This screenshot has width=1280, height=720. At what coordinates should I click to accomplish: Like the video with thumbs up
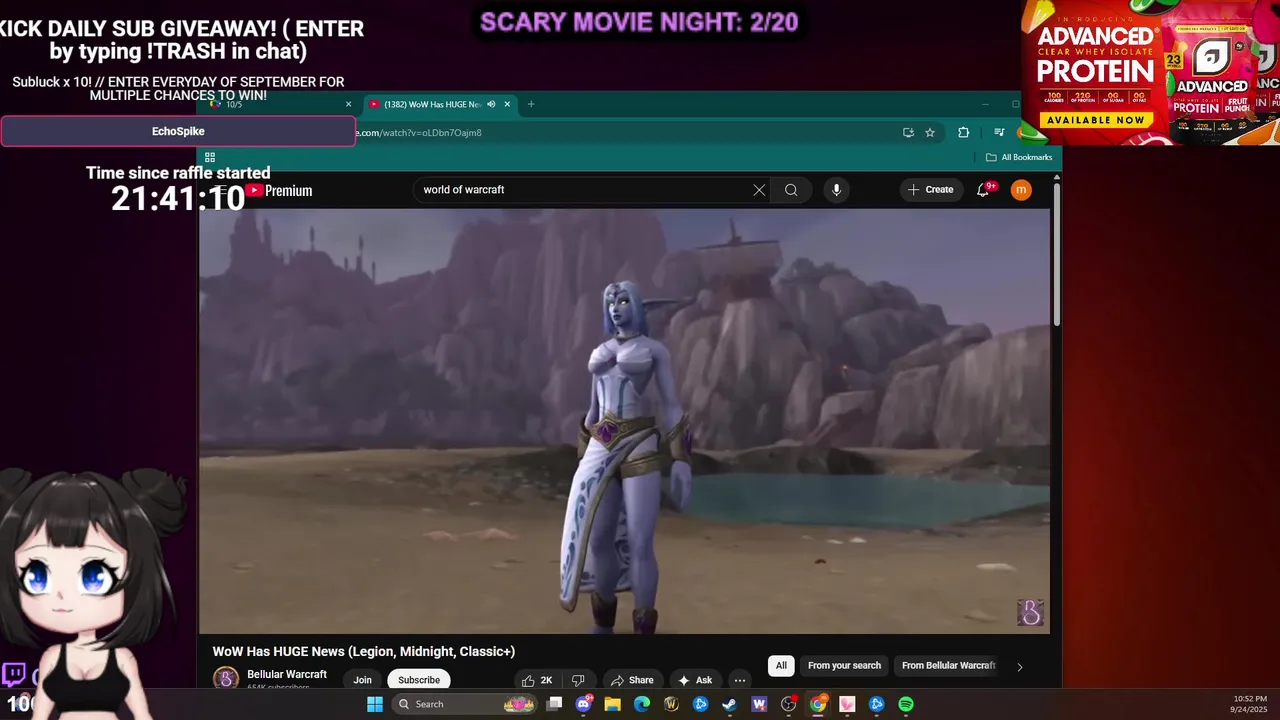[537, 680]
